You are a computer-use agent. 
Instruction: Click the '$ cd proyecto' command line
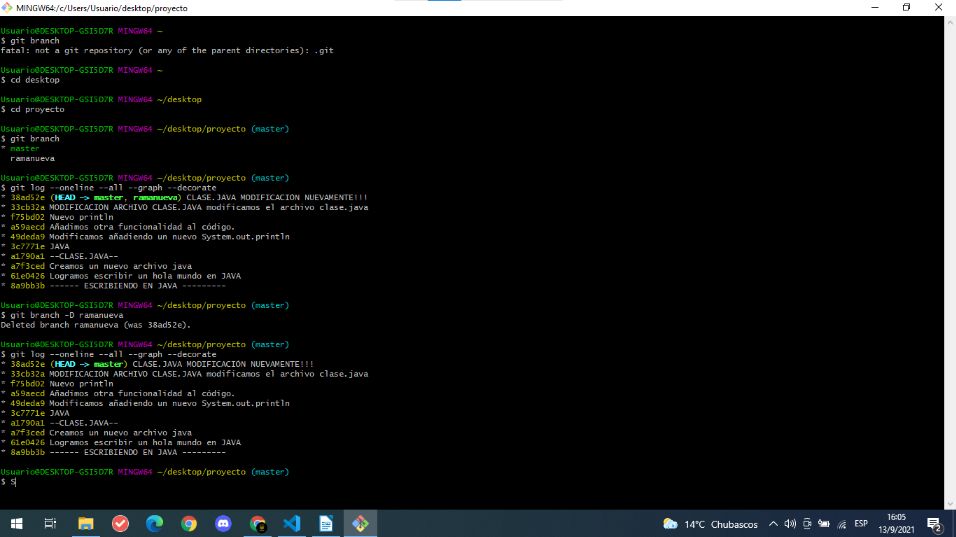point(32,109)
